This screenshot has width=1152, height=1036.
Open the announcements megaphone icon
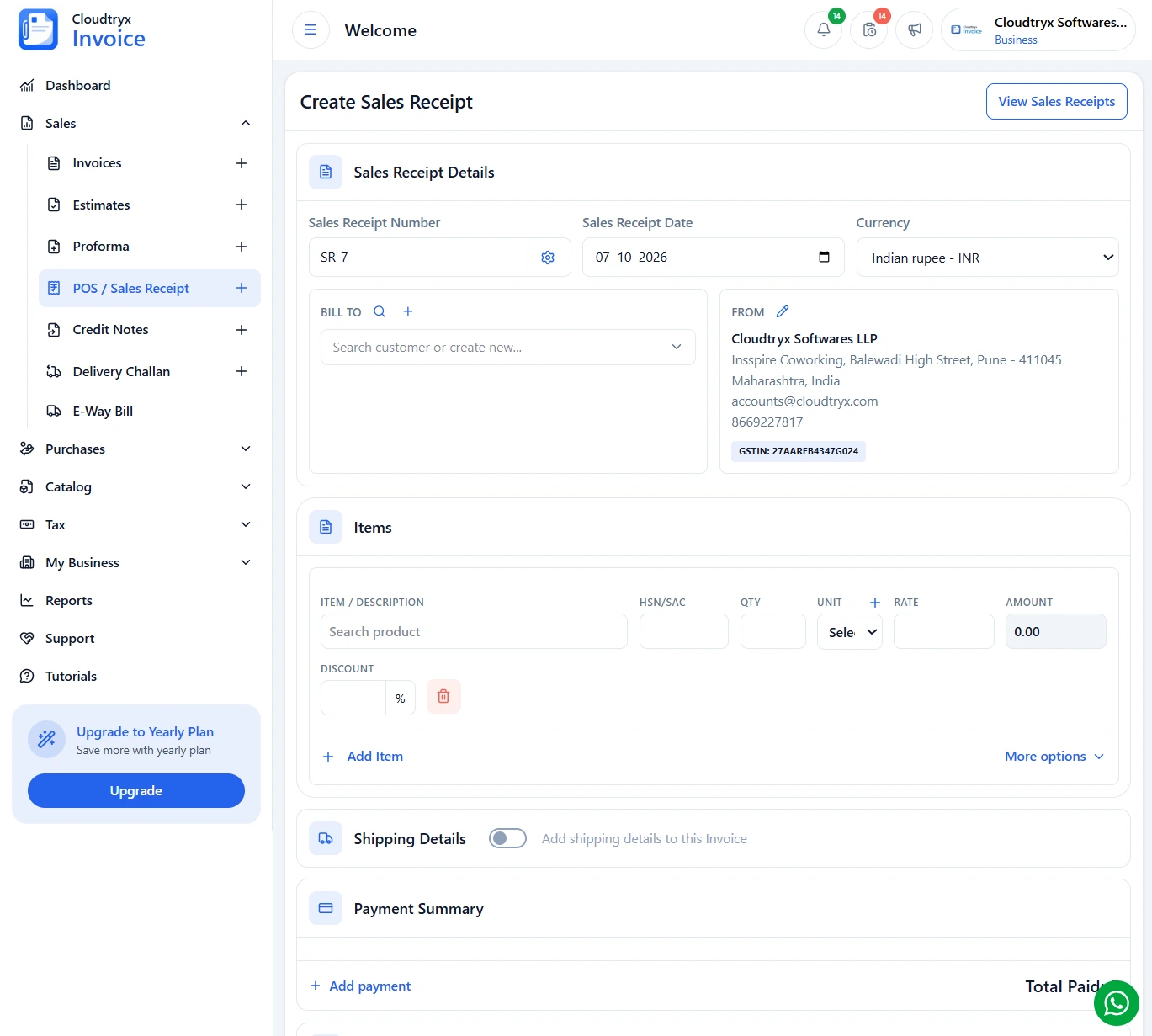click(x=915, y=30)
